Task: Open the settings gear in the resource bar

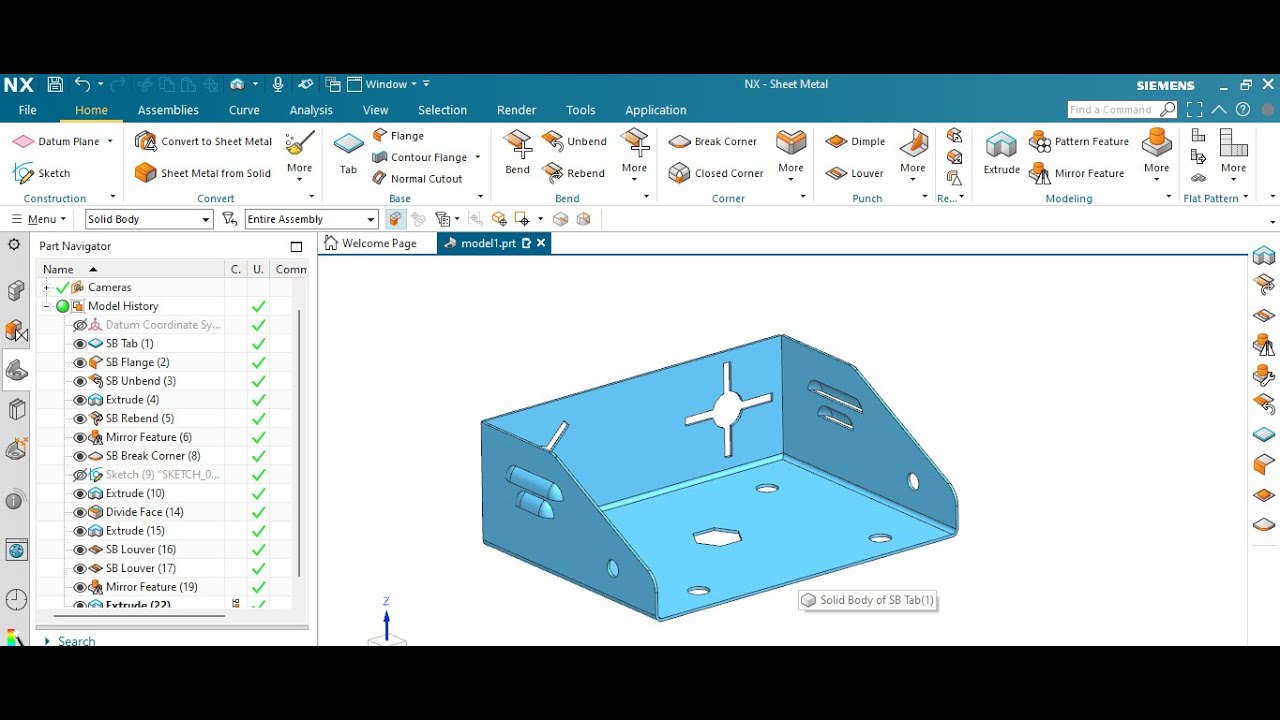Action: pos(15,245)
